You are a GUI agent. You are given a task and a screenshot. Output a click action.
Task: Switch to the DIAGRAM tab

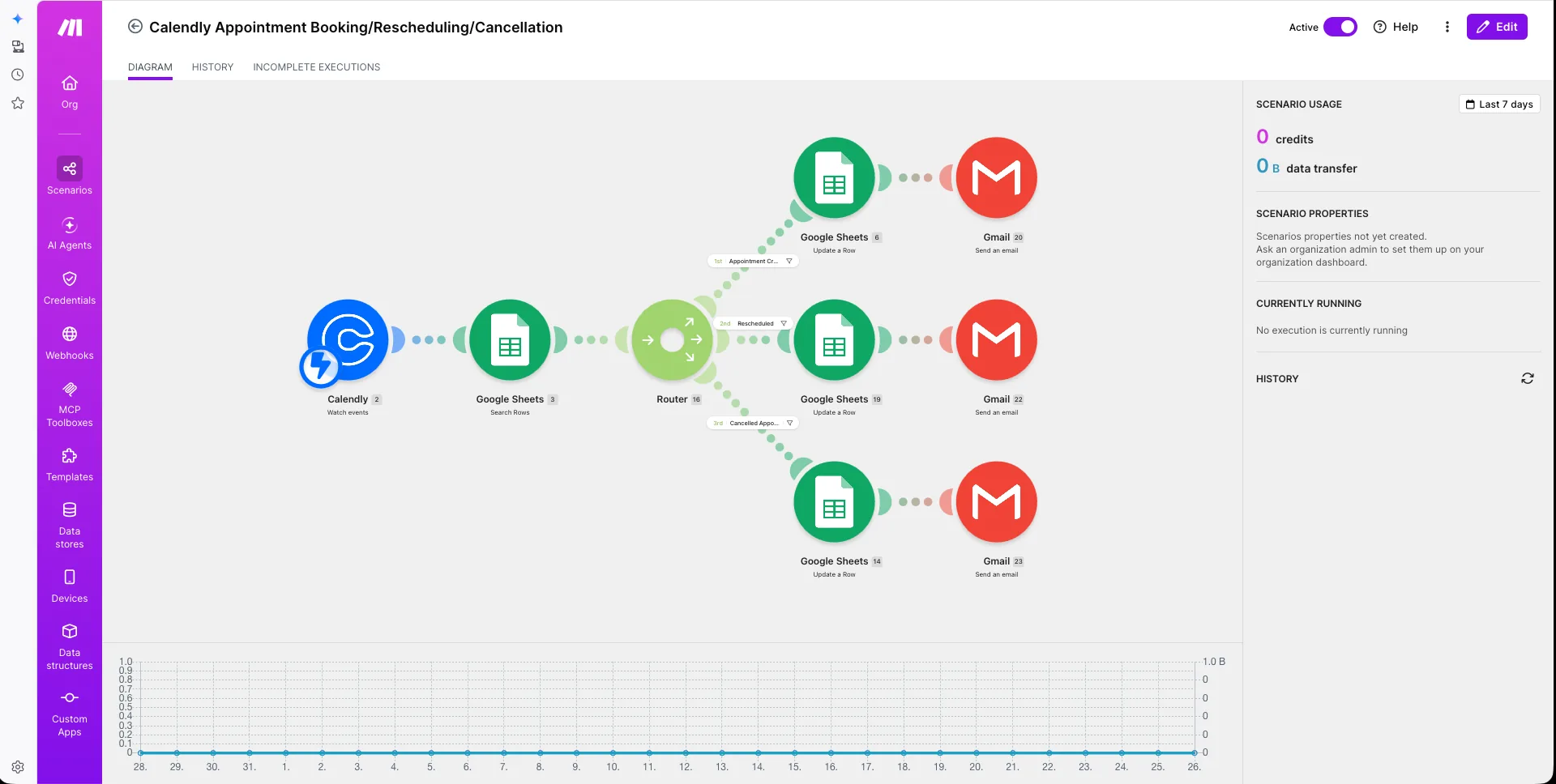point(150,67)
